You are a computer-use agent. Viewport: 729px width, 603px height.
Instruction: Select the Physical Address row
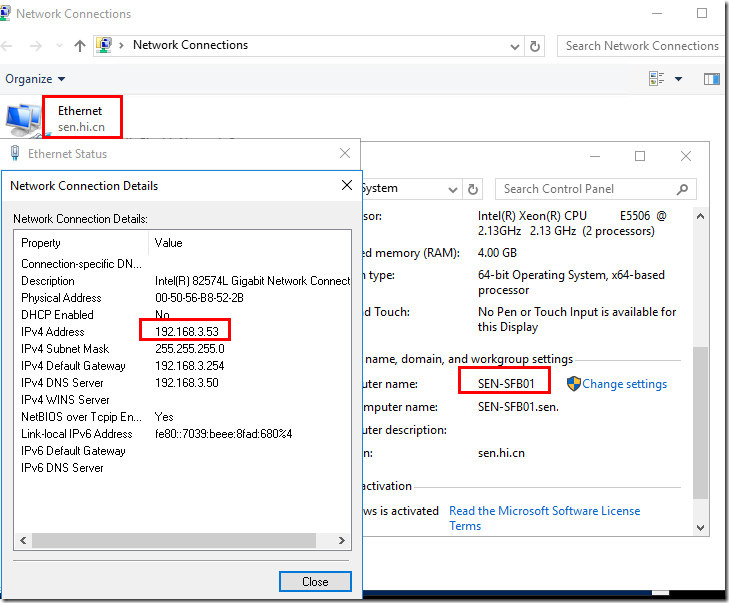(x=182, y=298)
